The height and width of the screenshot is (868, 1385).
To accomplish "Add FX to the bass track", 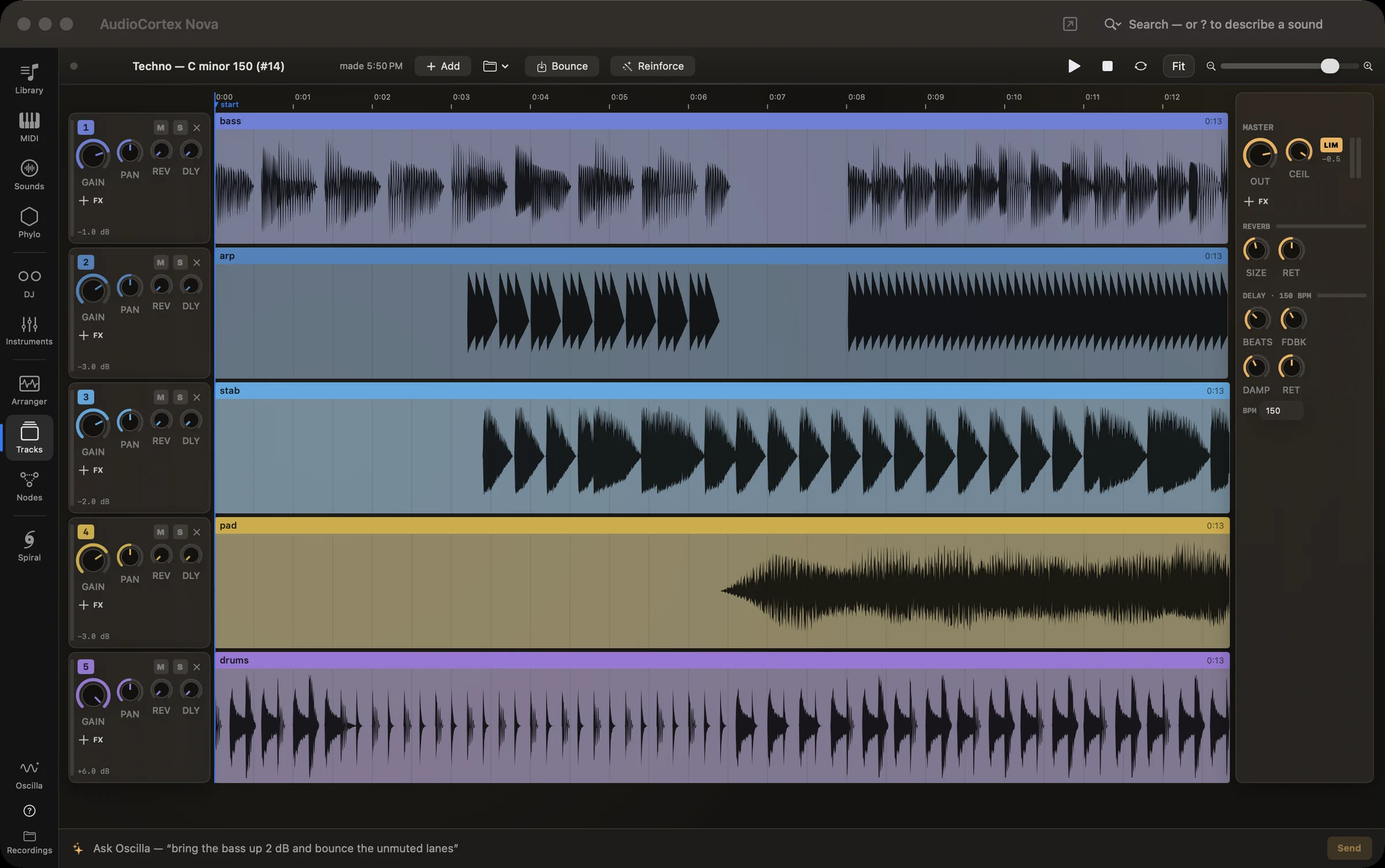I will point(91,200).
